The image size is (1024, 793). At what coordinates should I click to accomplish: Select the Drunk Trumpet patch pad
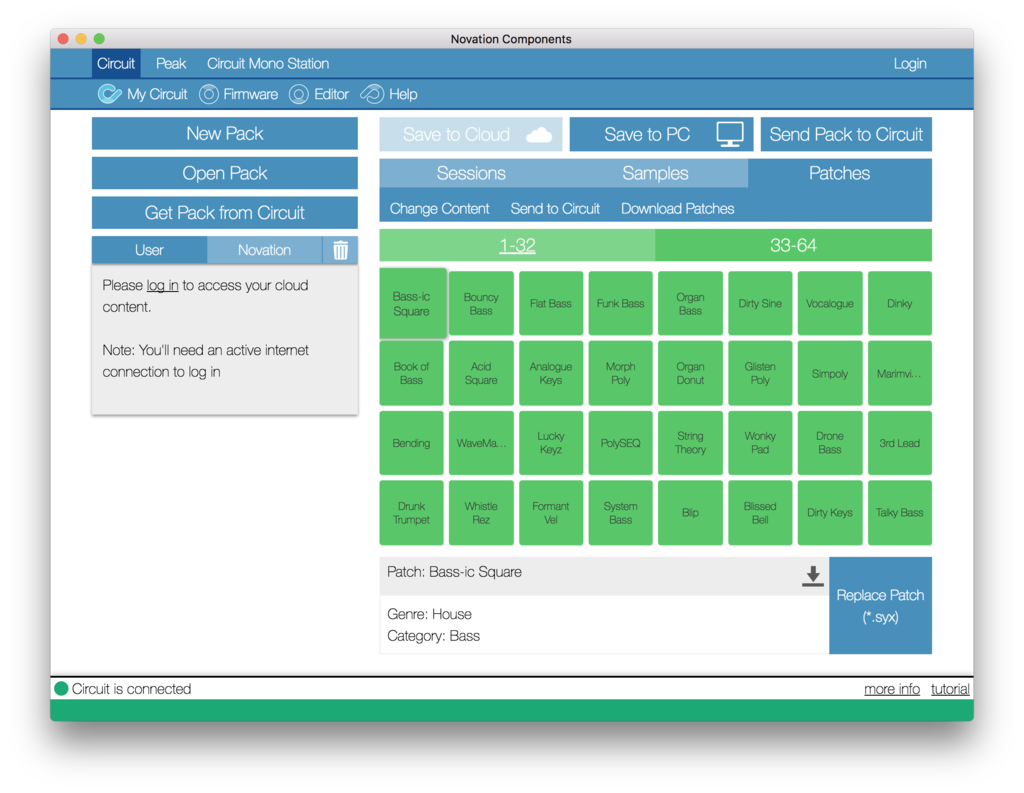[x=411, y=513]
